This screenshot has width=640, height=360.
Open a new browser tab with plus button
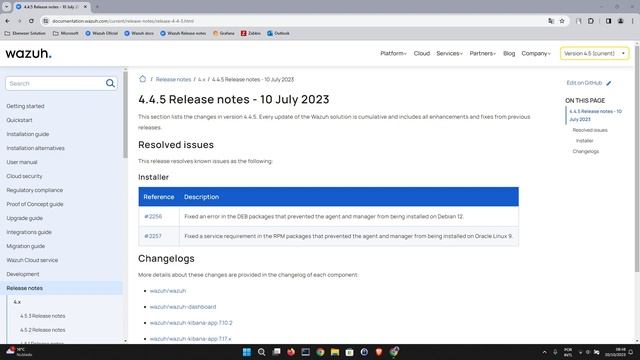[97, 7]
